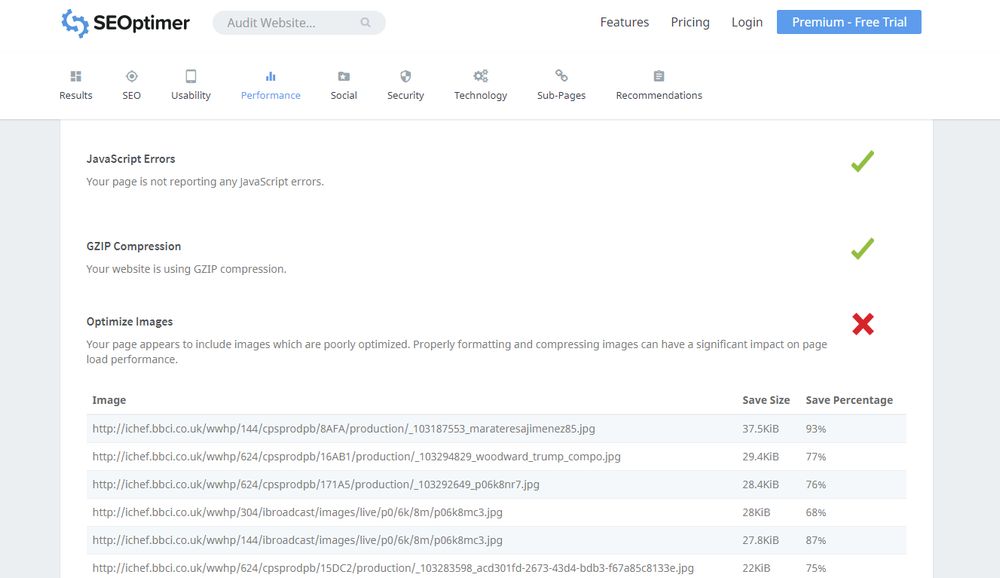Viewport: 1000px width, 578px height.
Task: Click the Social folder icon
Action: click(x=344, y=76)
